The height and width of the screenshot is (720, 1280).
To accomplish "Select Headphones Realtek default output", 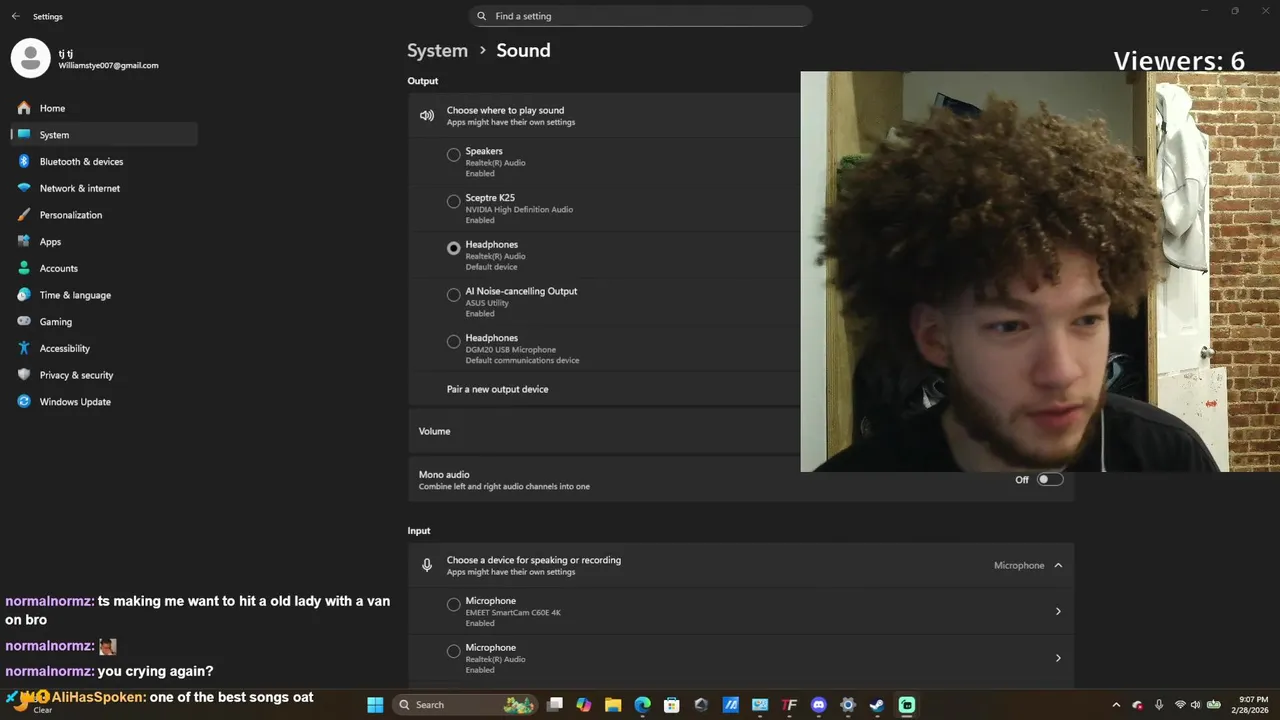I will pos(453,248).
